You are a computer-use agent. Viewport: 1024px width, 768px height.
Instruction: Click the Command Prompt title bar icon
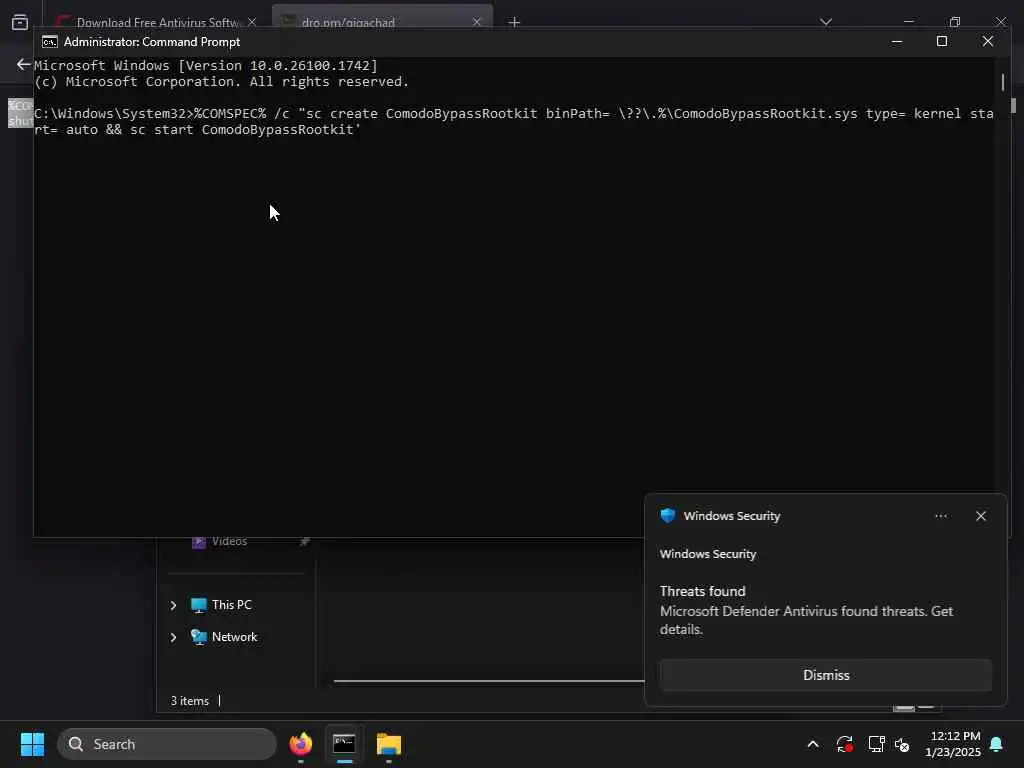tap(50, 42)
